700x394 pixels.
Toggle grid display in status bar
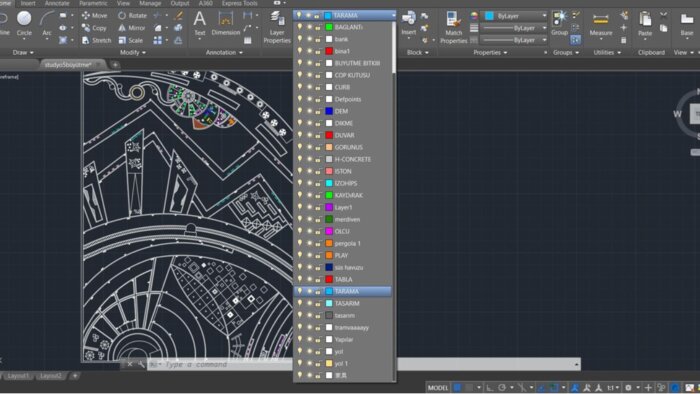457,388
